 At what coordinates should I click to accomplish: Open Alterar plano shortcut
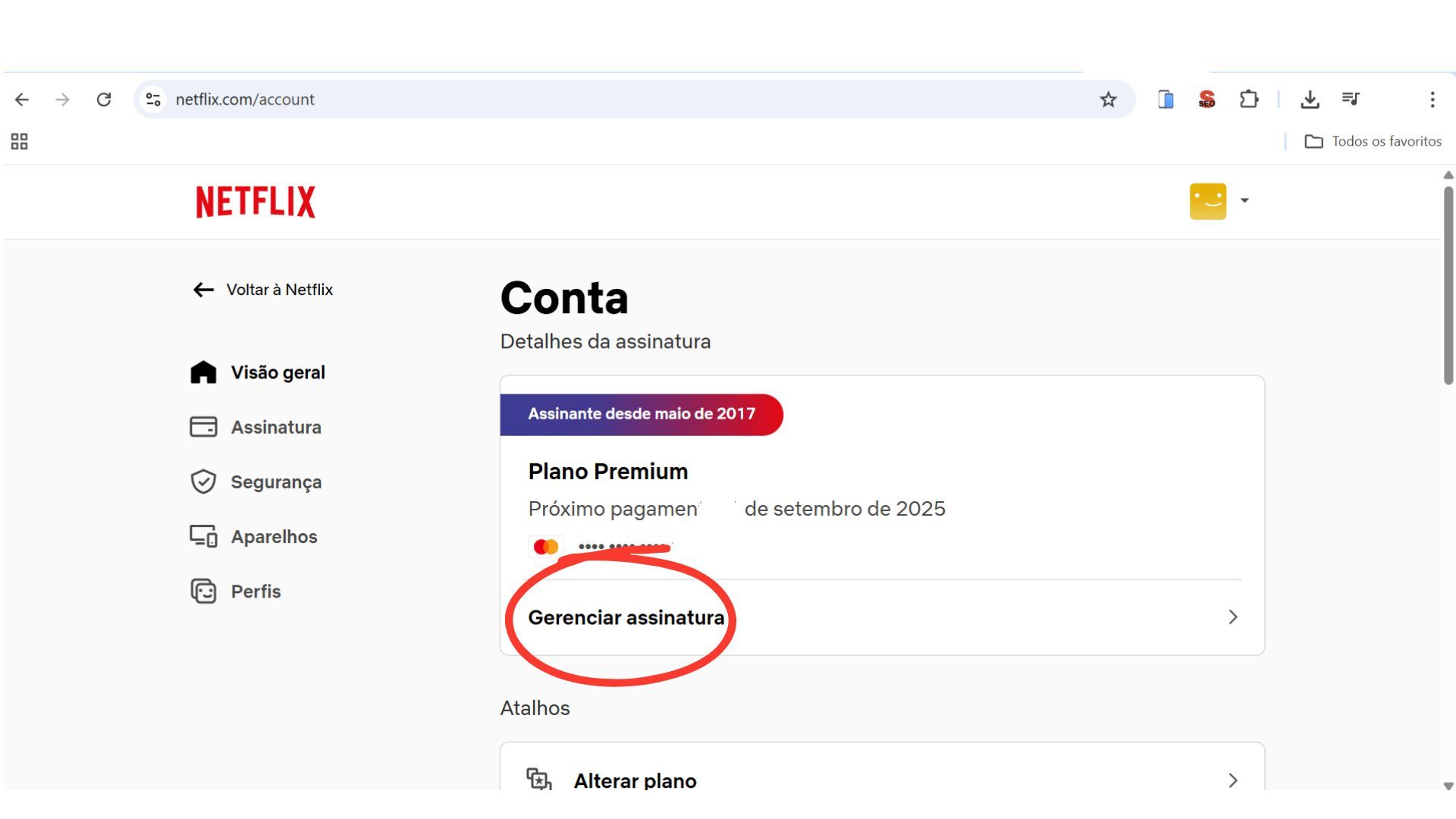(x=882, y=767)
